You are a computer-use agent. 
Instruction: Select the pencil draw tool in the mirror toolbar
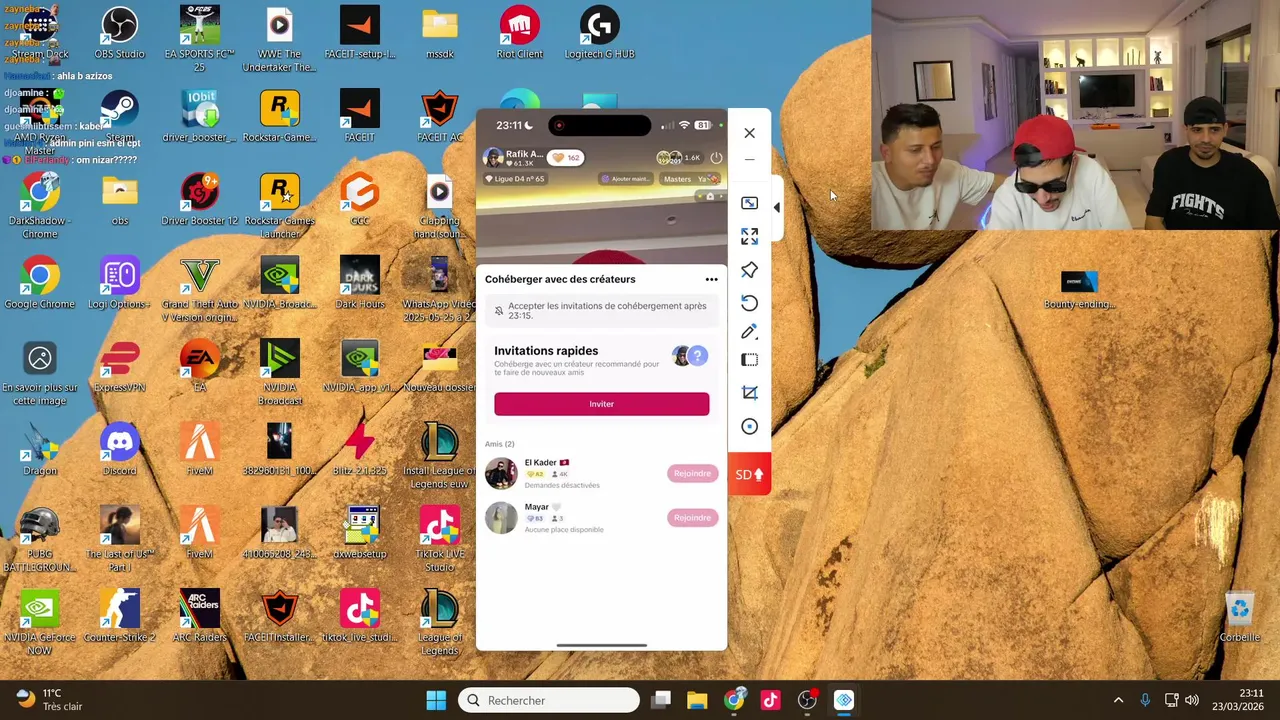pyautogui.click(x=749, y=332)
